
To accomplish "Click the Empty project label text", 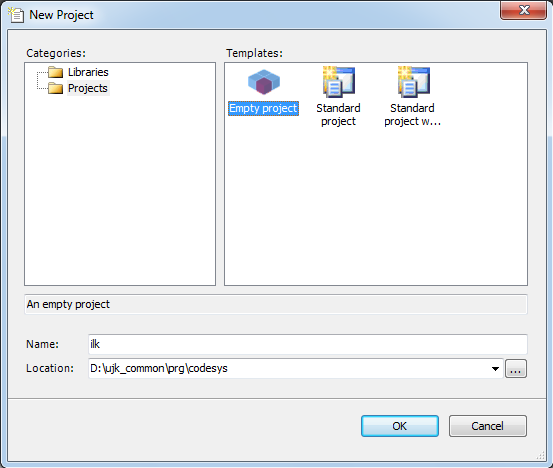I will click(263, 108).
